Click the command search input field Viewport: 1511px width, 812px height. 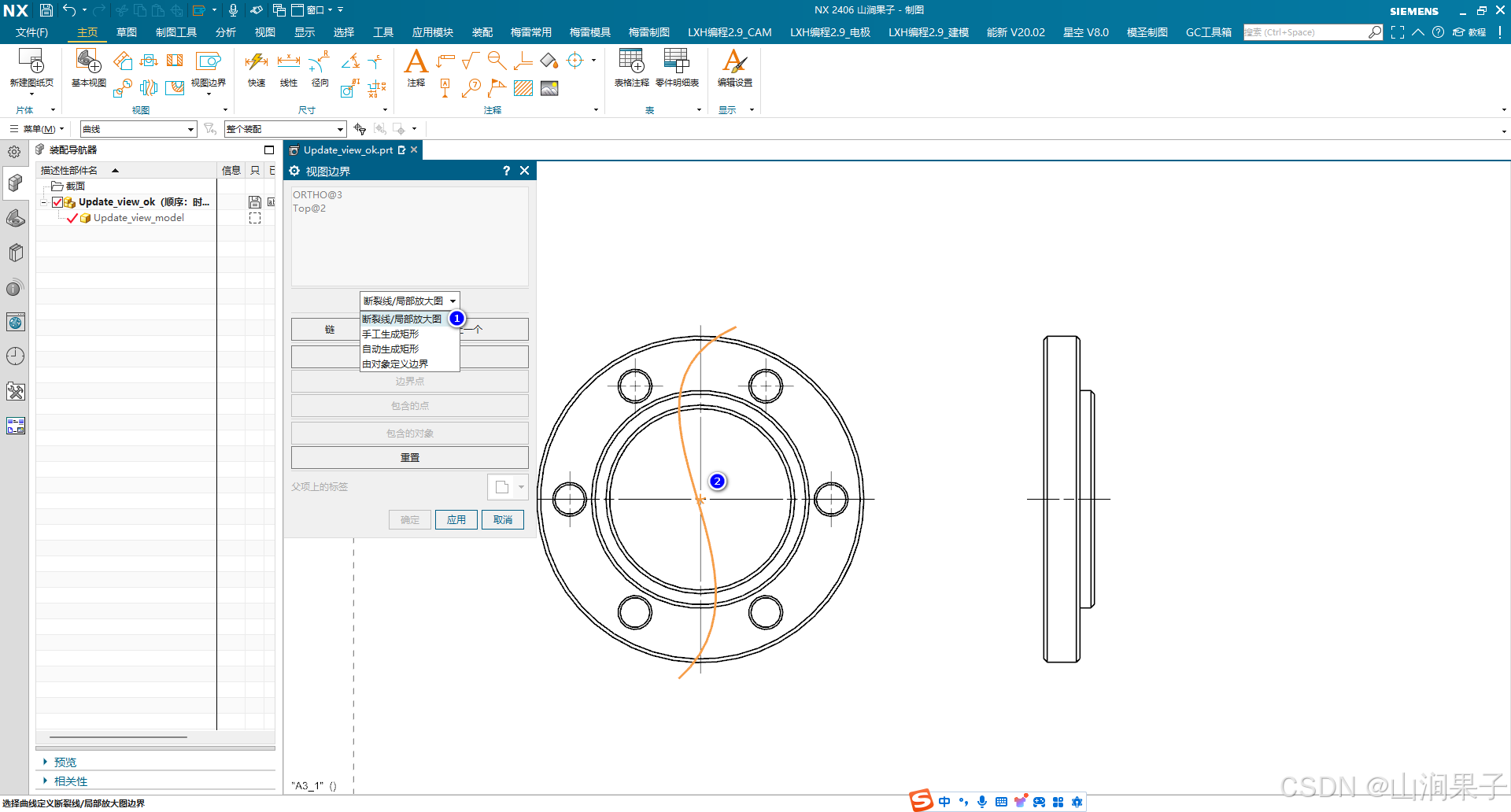click(x=1306, y=32)
